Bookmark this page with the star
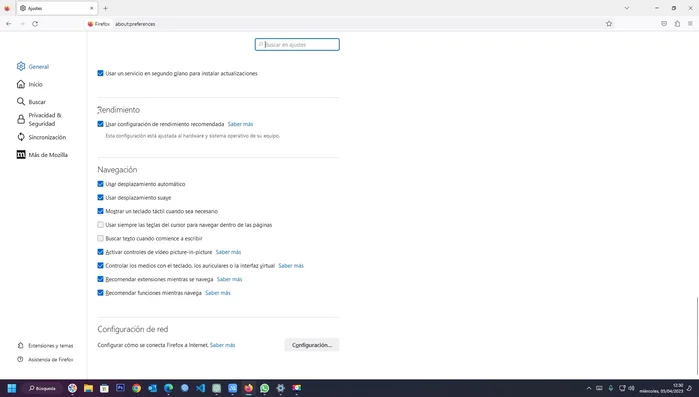 pos(609,24)
